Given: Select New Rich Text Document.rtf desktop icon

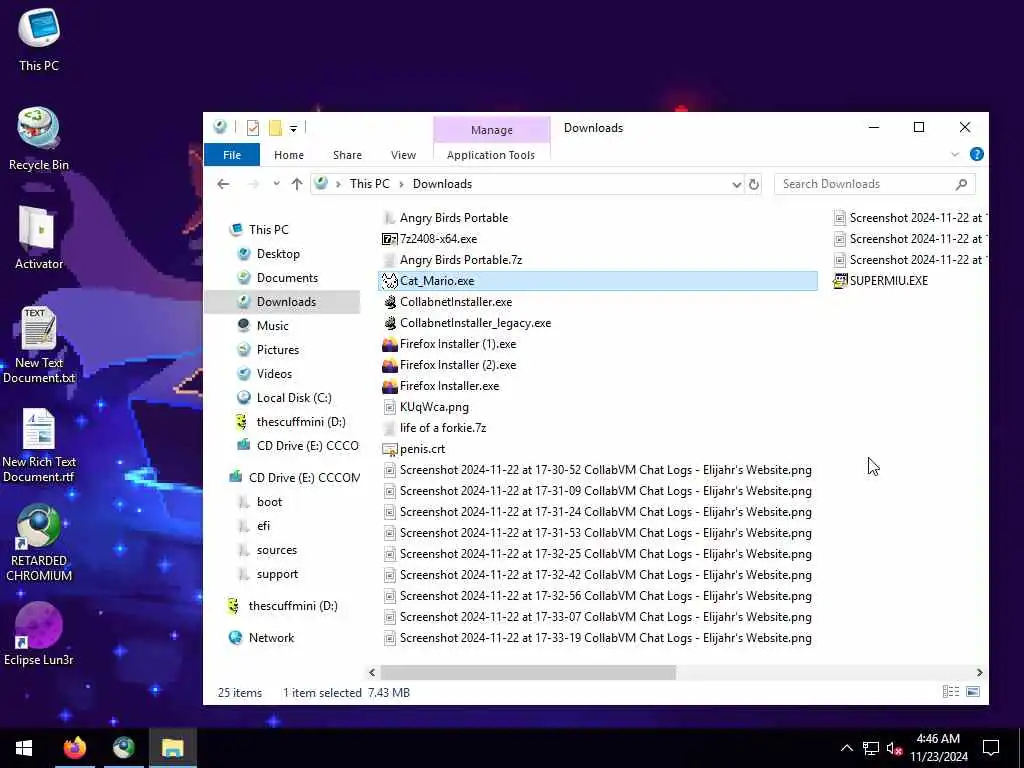Looking at the screenshot, I should tap(39, 445).
